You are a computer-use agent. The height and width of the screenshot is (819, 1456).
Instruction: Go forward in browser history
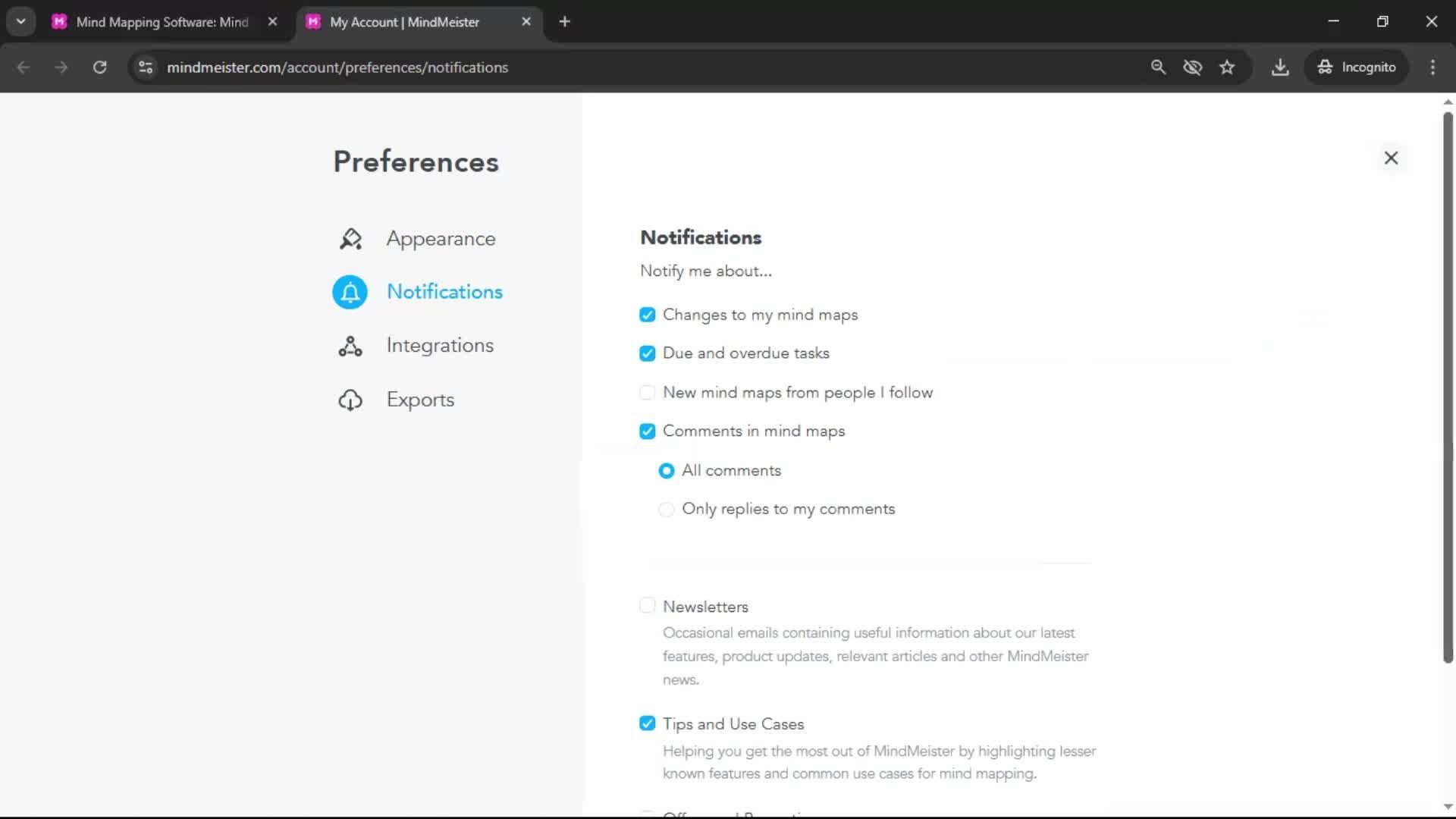tap(61, 67)
